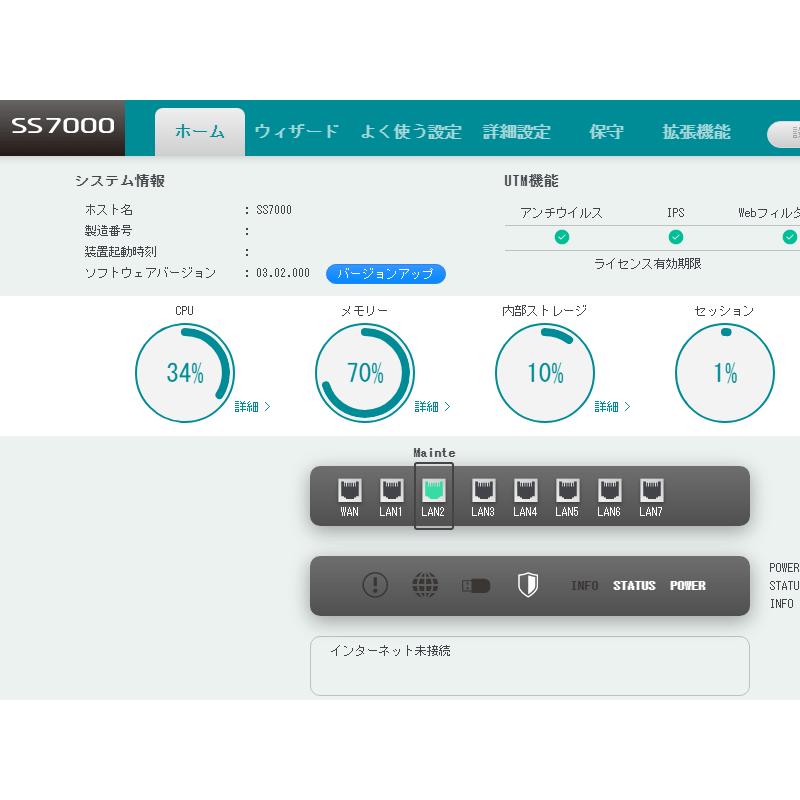Click the Web filter green check icon

[x=789, y=237]
